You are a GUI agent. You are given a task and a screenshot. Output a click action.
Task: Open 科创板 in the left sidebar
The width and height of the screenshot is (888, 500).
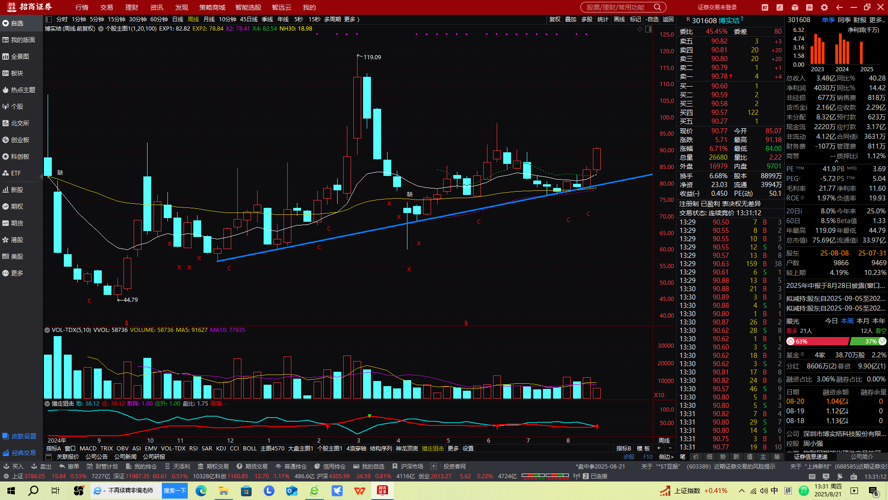(16, 156)
